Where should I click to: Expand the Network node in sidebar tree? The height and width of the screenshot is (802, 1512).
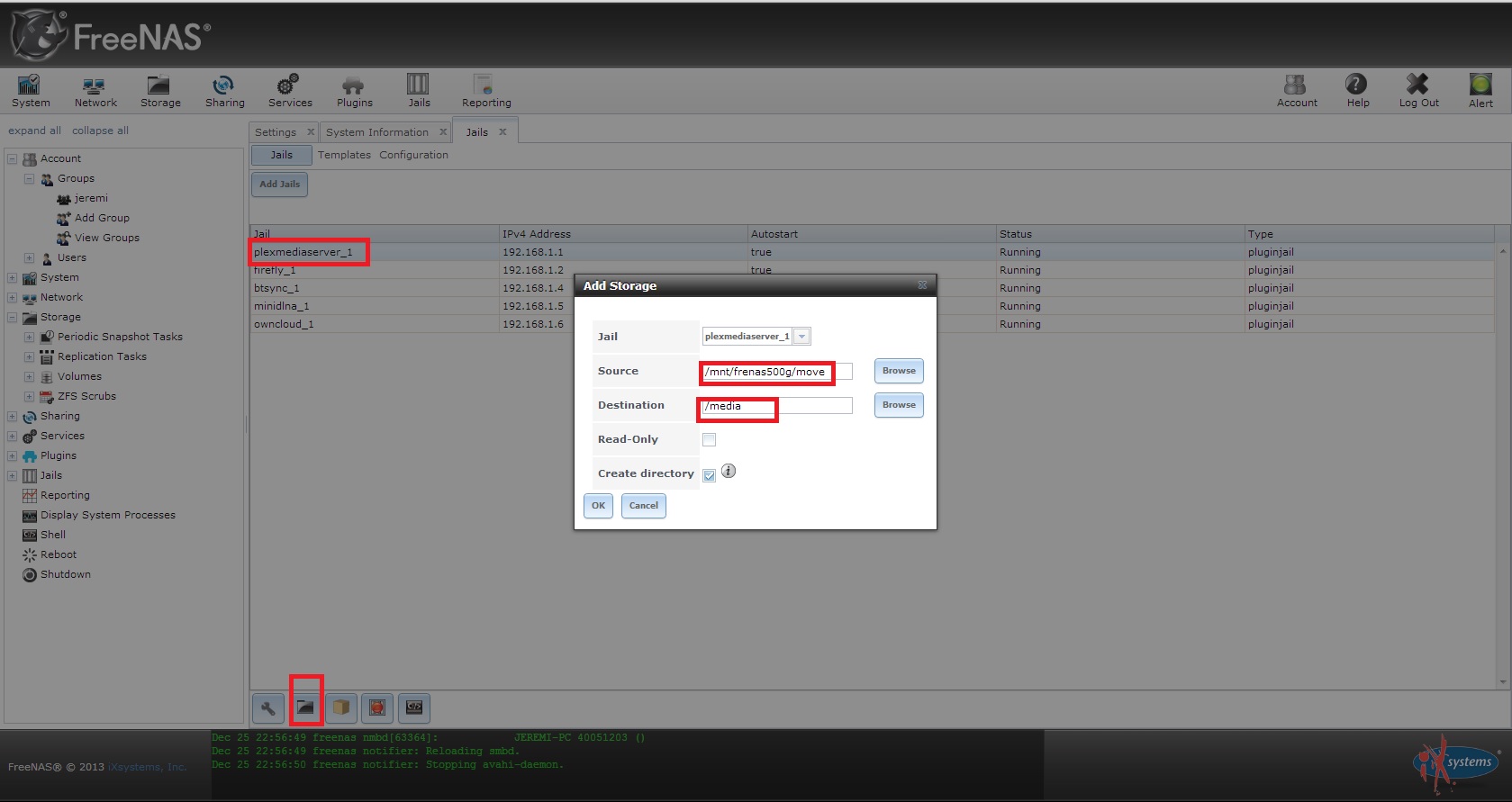(13, 298)
